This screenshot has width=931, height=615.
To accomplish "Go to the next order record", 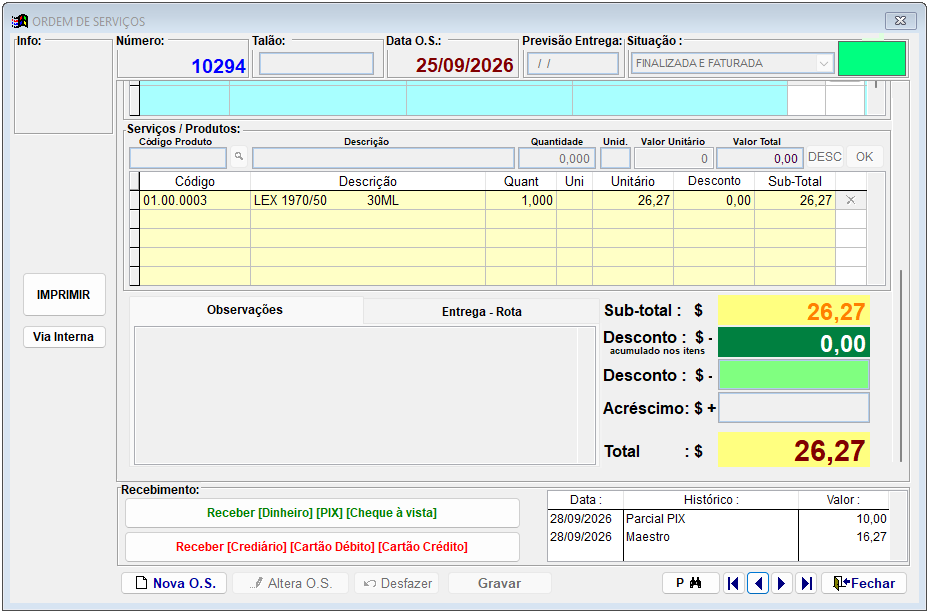I will coord(782,584).
